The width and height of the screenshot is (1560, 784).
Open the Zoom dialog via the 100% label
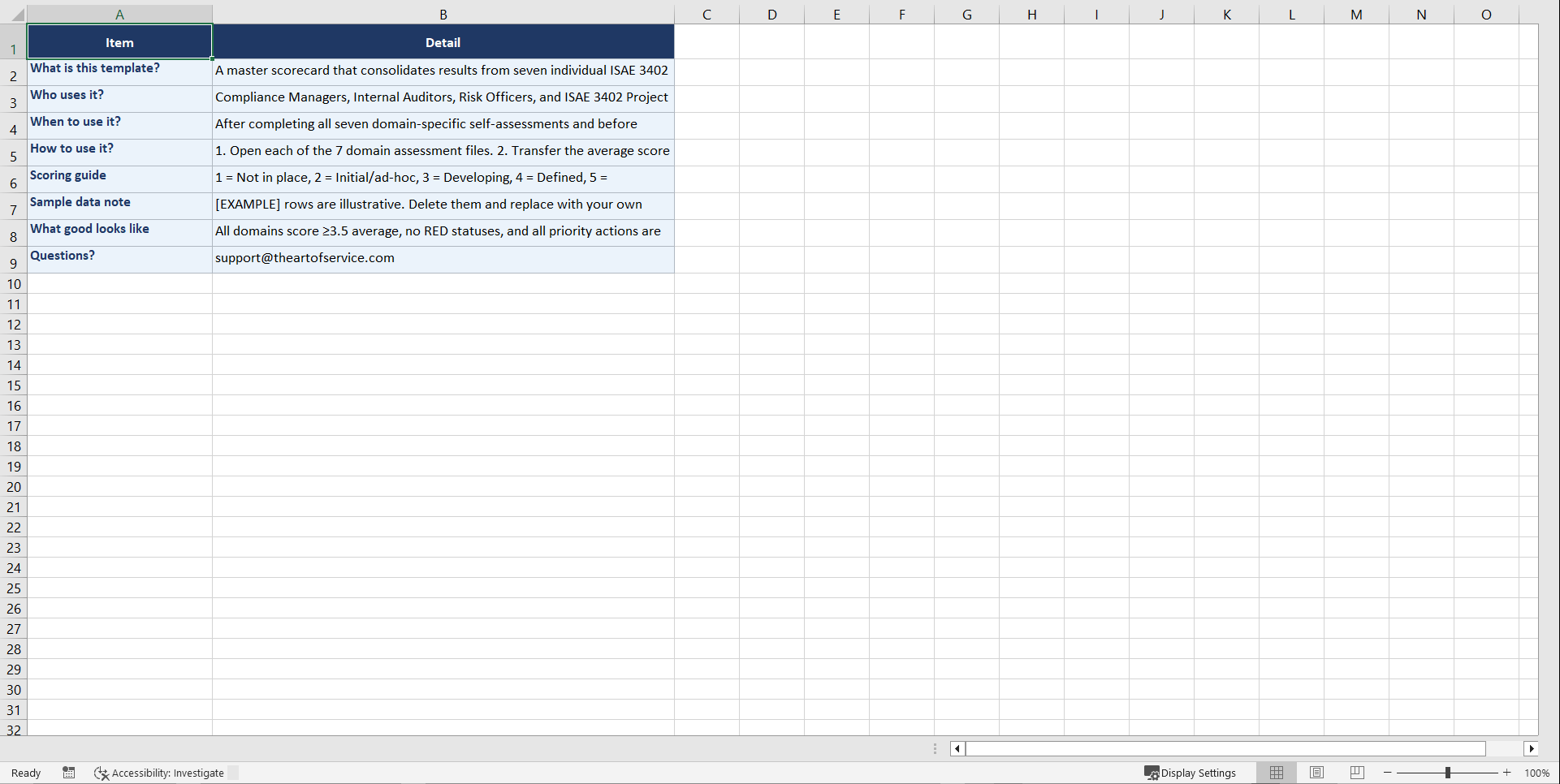(1539, 773)
